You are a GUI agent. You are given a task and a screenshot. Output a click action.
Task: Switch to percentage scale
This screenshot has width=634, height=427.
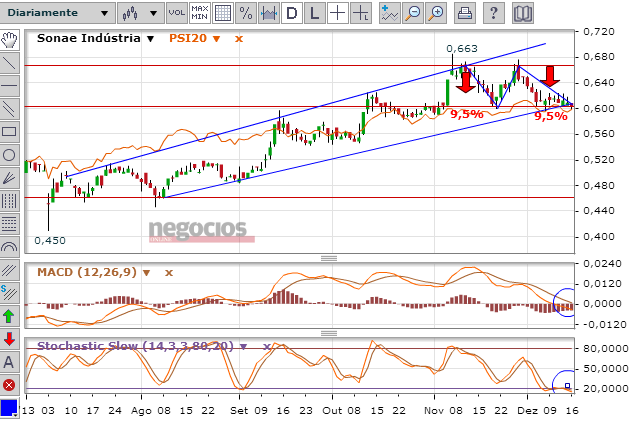pos(246,13)
